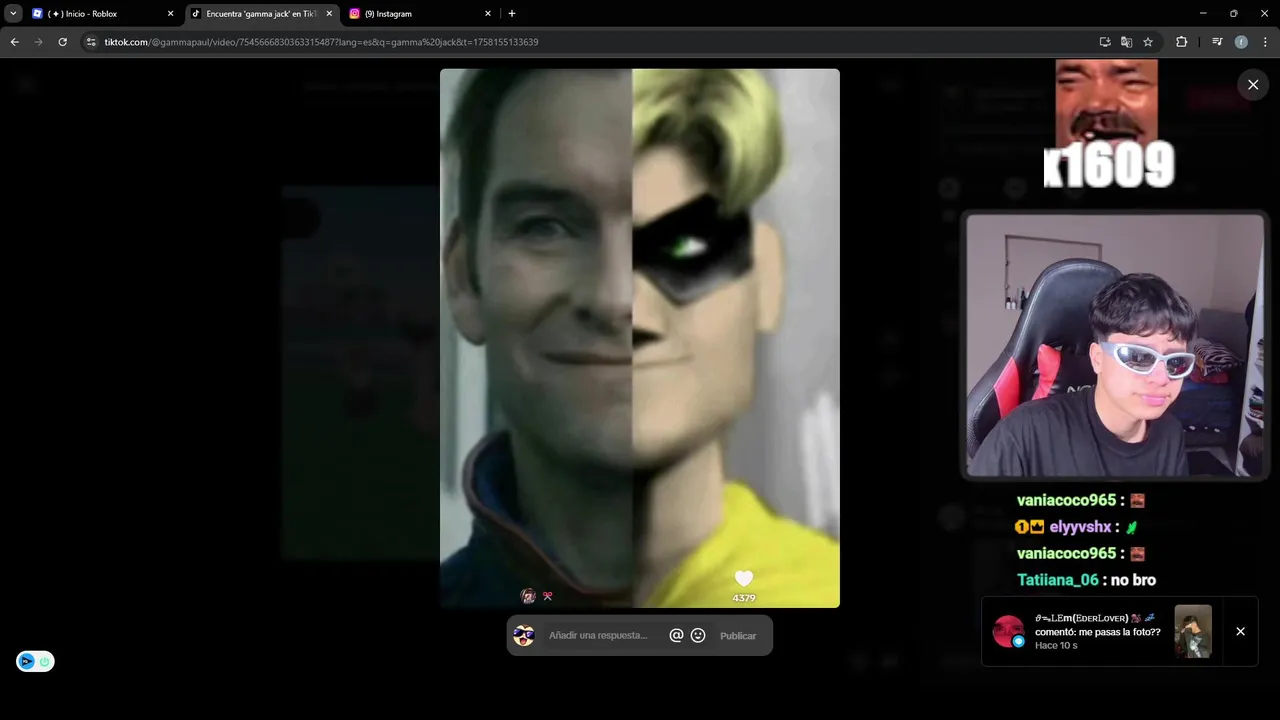
Task: Click the Homelander half-face photo
Action: (536, 338)
